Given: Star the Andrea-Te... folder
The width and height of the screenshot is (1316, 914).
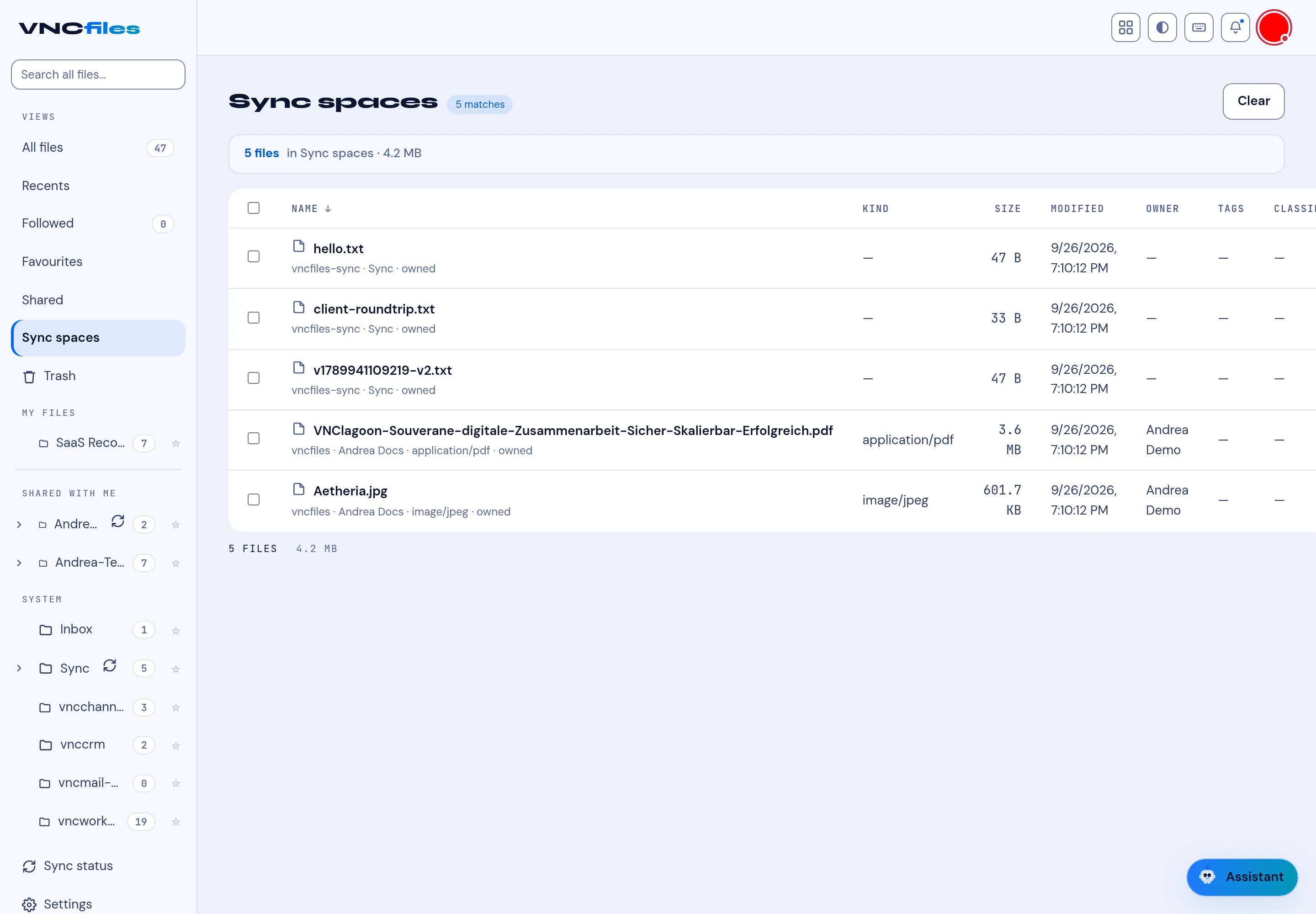Looking at the screenshot, I should coord(176,563).
